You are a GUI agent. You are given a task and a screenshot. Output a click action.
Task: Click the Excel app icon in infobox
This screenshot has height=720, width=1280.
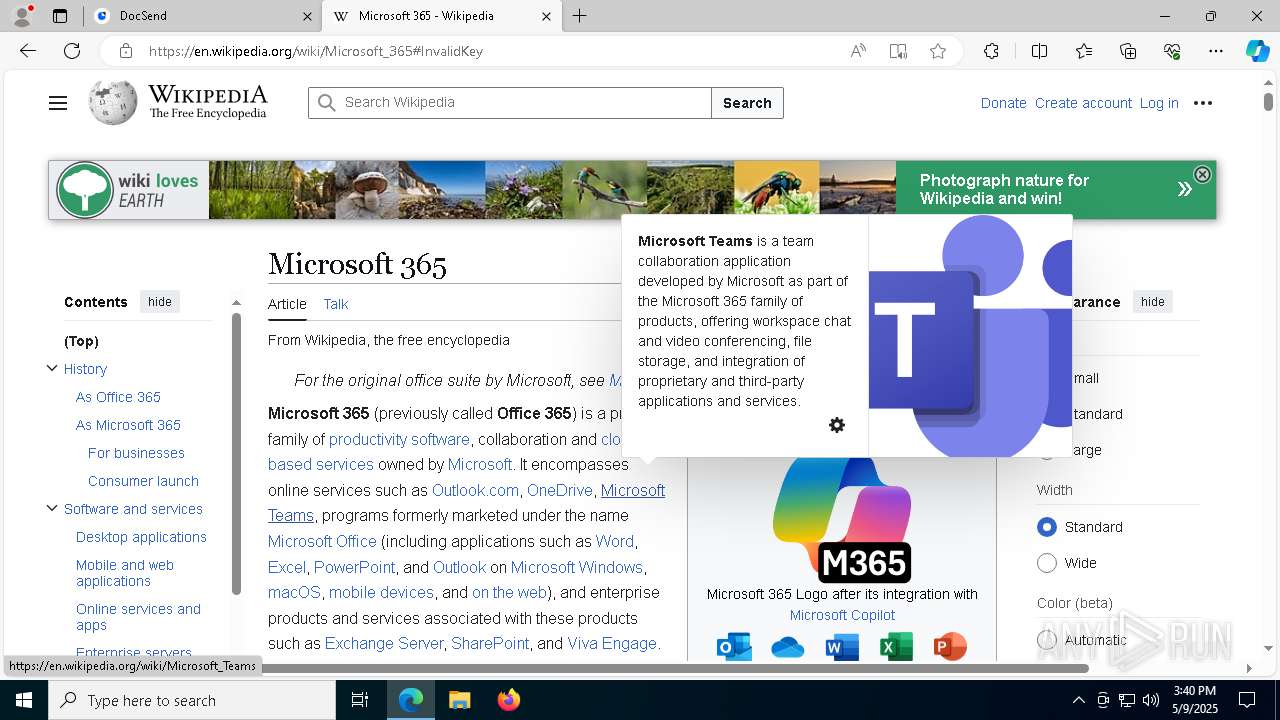point(896,647)
